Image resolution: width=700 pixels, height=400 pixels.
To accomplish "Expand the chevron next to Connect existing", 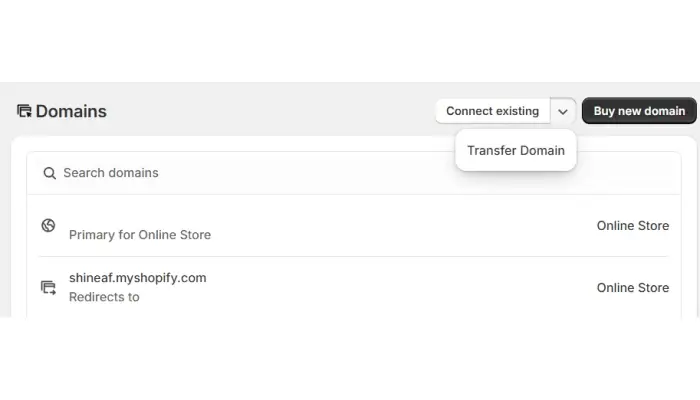I will [x=563, y=111].
